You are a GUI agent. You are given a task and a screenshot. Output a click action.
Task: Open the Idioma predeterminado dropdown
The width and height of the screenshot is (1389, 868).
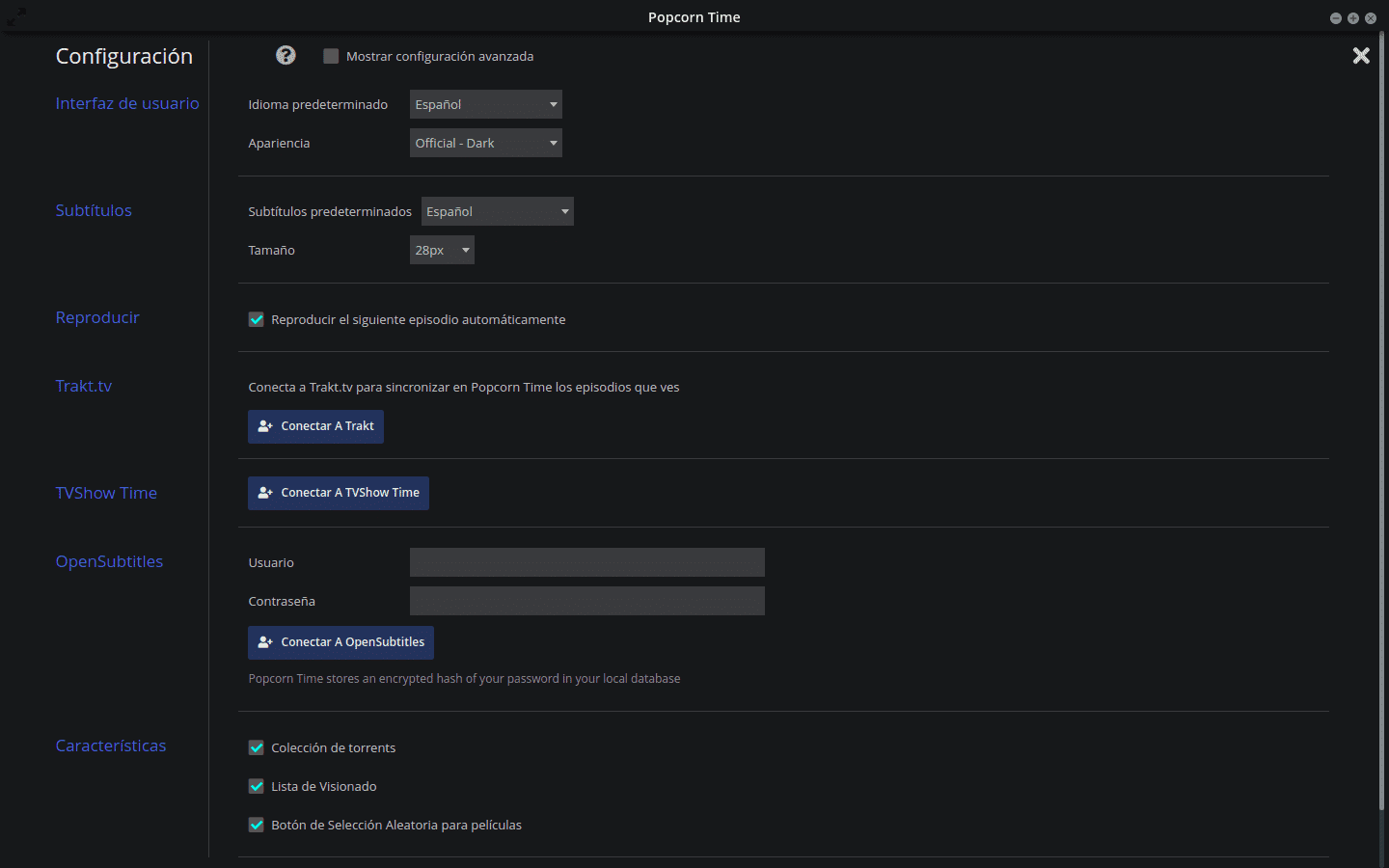point(486,104)
